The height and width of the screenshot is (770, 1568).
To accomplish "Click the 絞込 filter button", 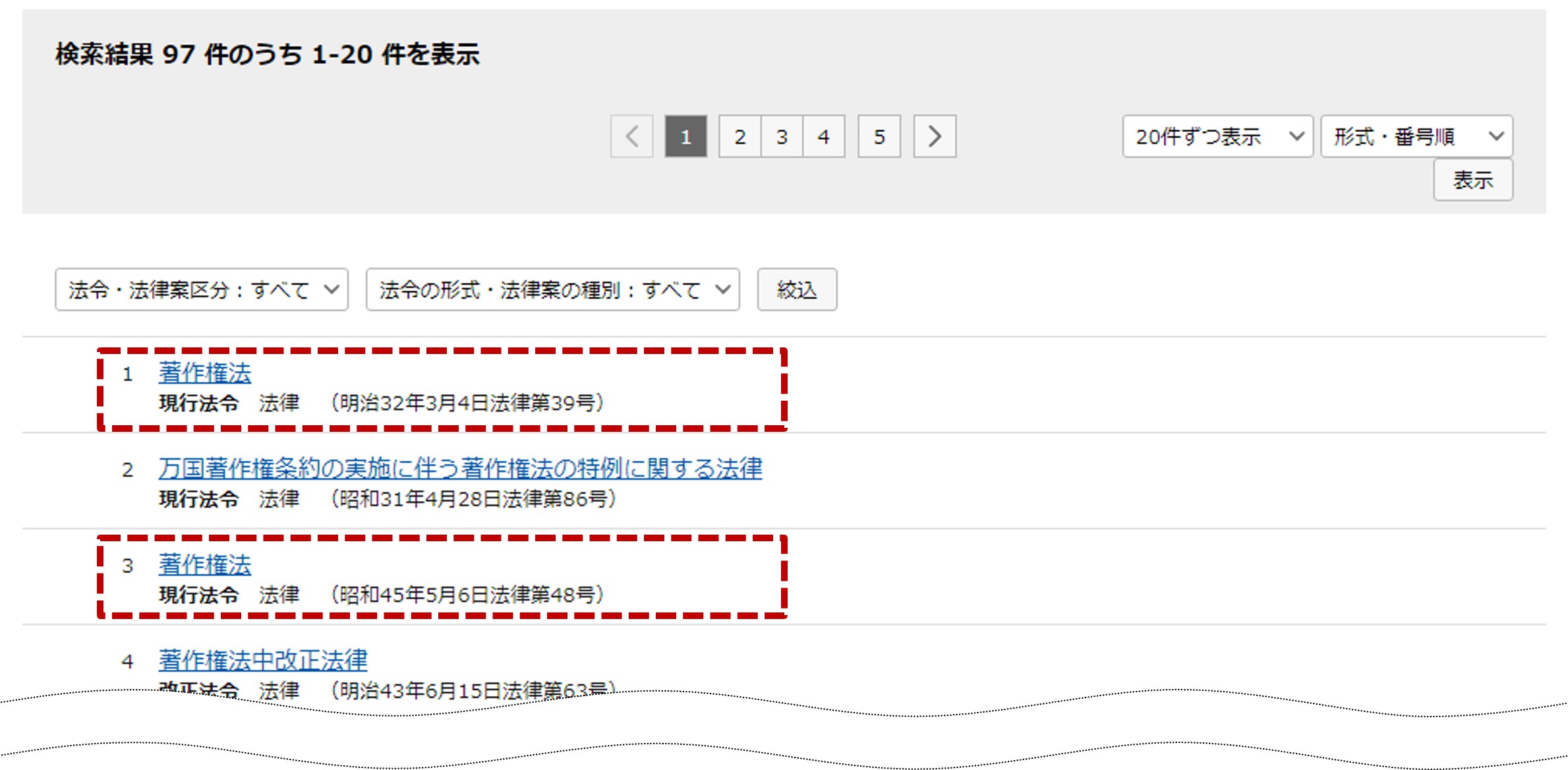I will [x=797, y=289].
